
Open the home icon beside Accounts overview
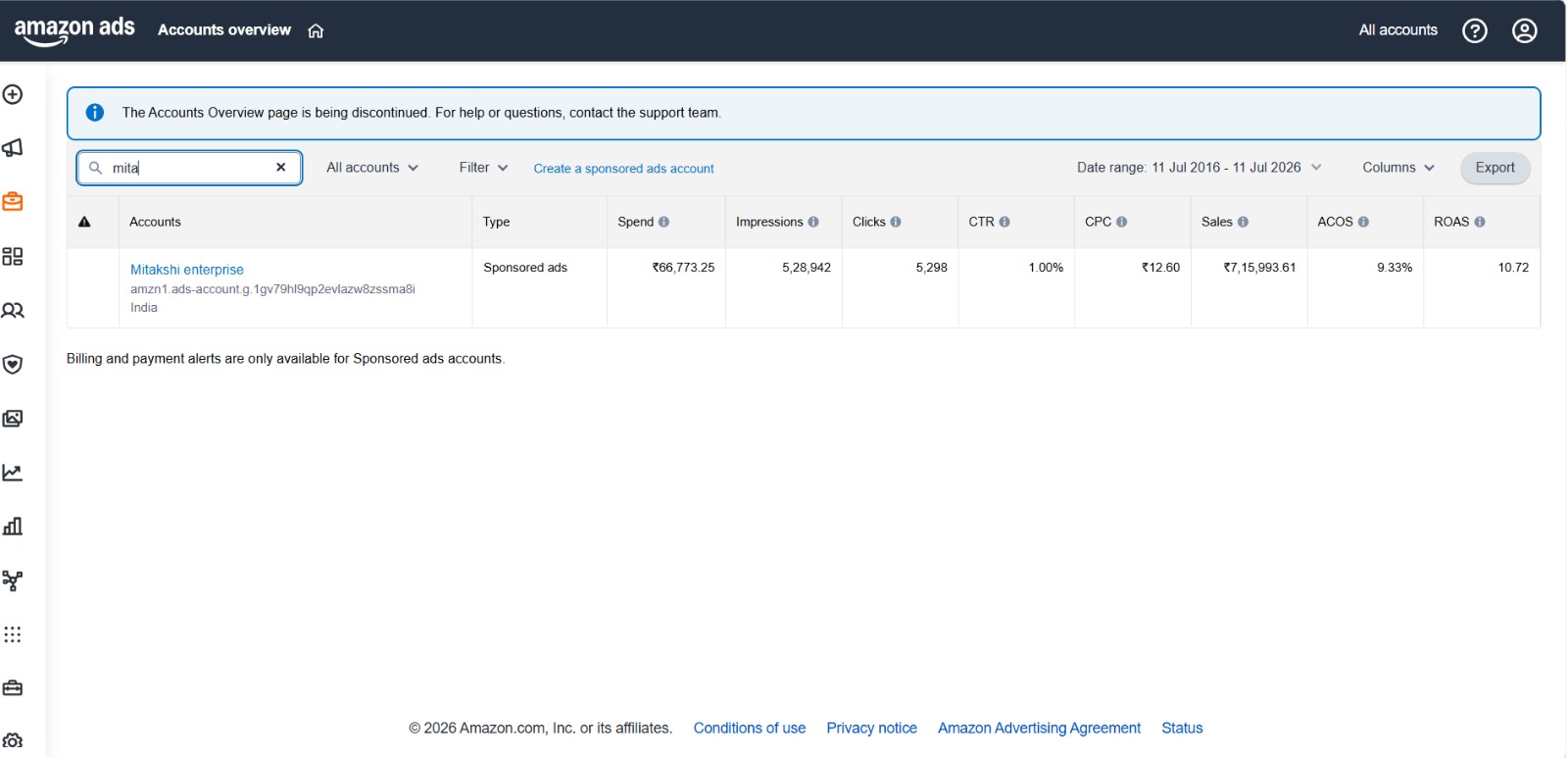coord(316,30)
